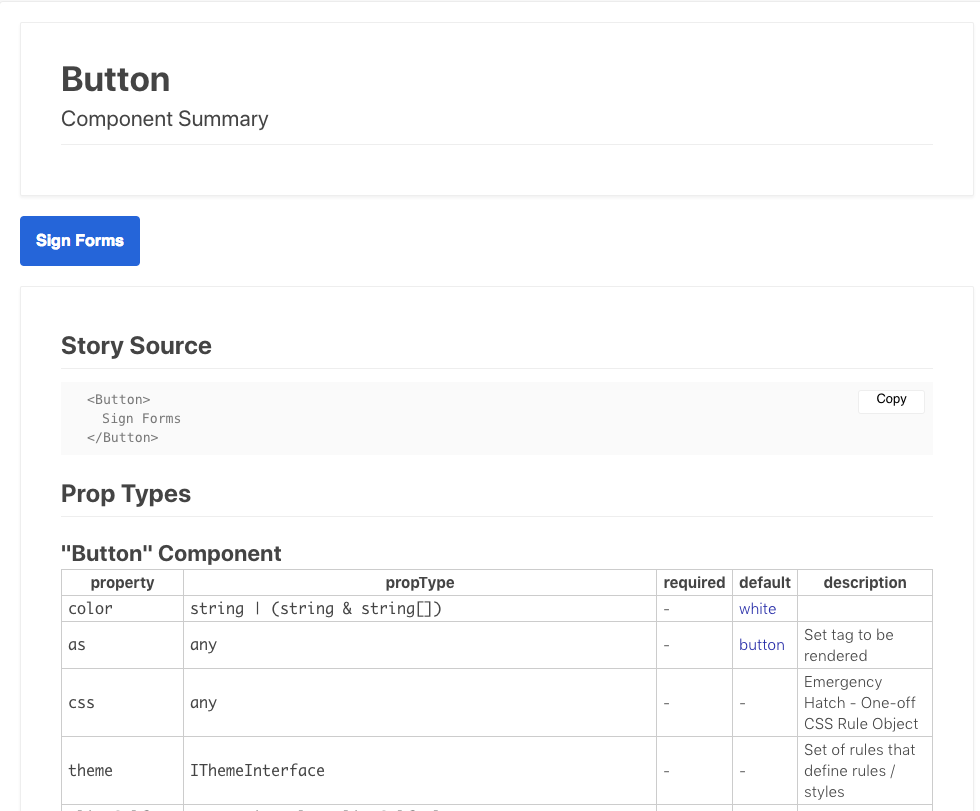Click the Emergency Hatch description text
This screenshot has height=811, width=980.
[x=861, y=703]
